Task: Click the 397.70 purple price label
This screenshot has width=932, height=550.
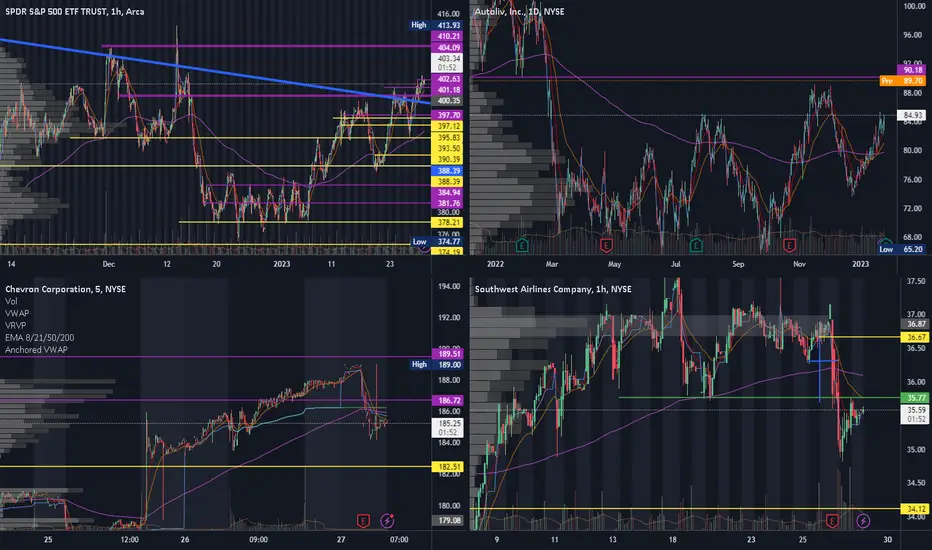Action: click(x=448, y=115)
